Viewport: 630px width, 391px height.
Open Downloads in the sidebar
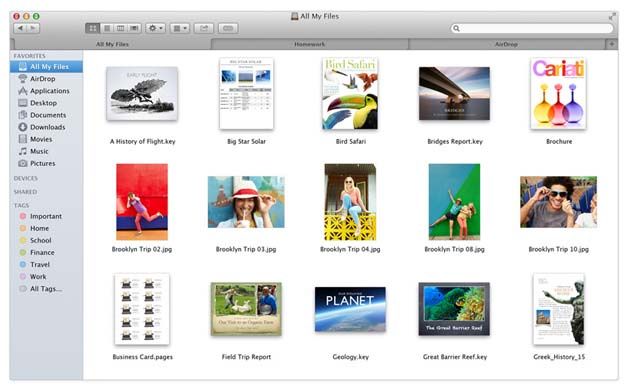pyautogui.click(x=46, y=127)
